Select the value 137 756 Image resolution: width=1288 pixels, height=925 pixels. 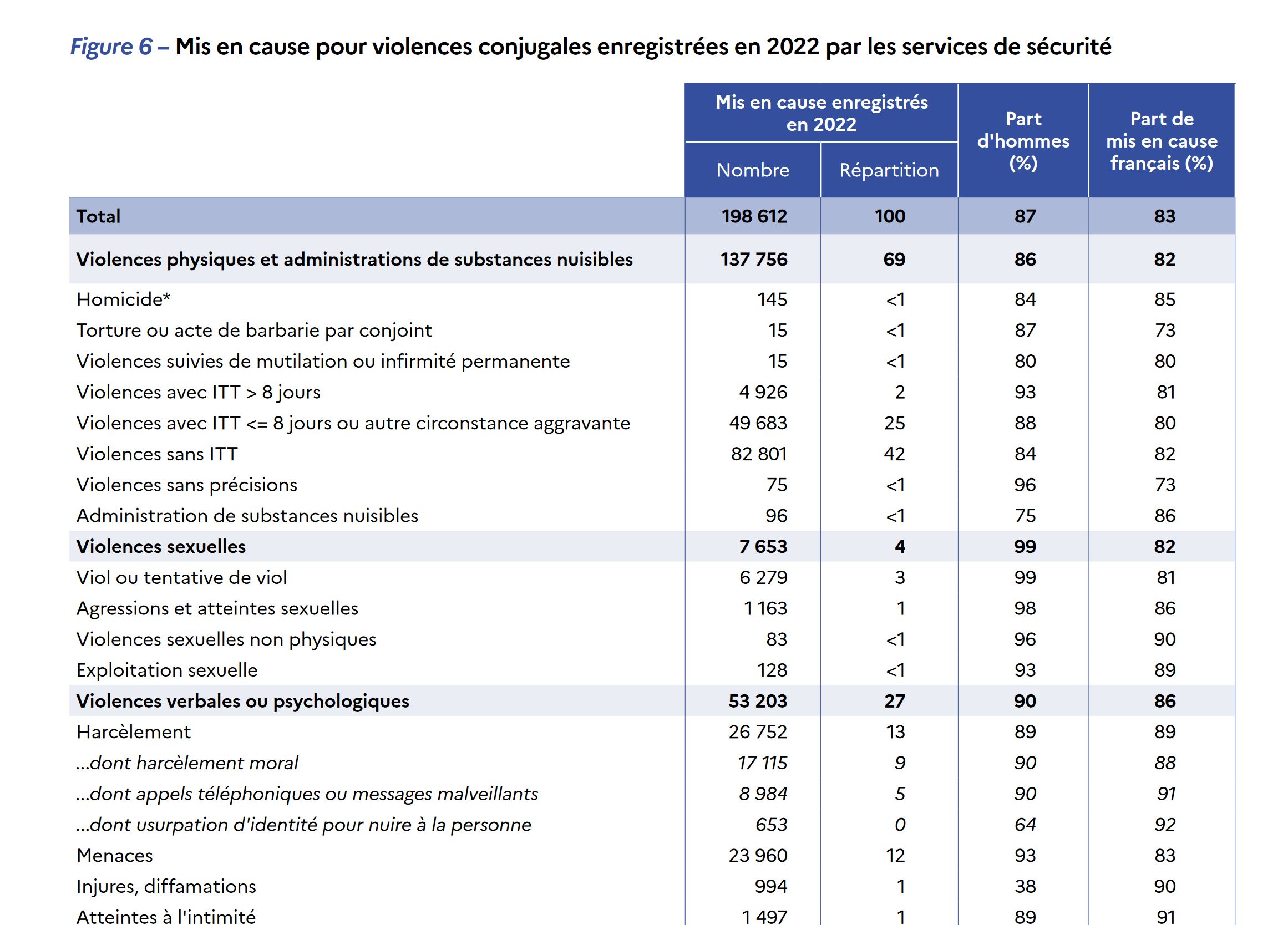pyautogui.click(x=754, y=260)
